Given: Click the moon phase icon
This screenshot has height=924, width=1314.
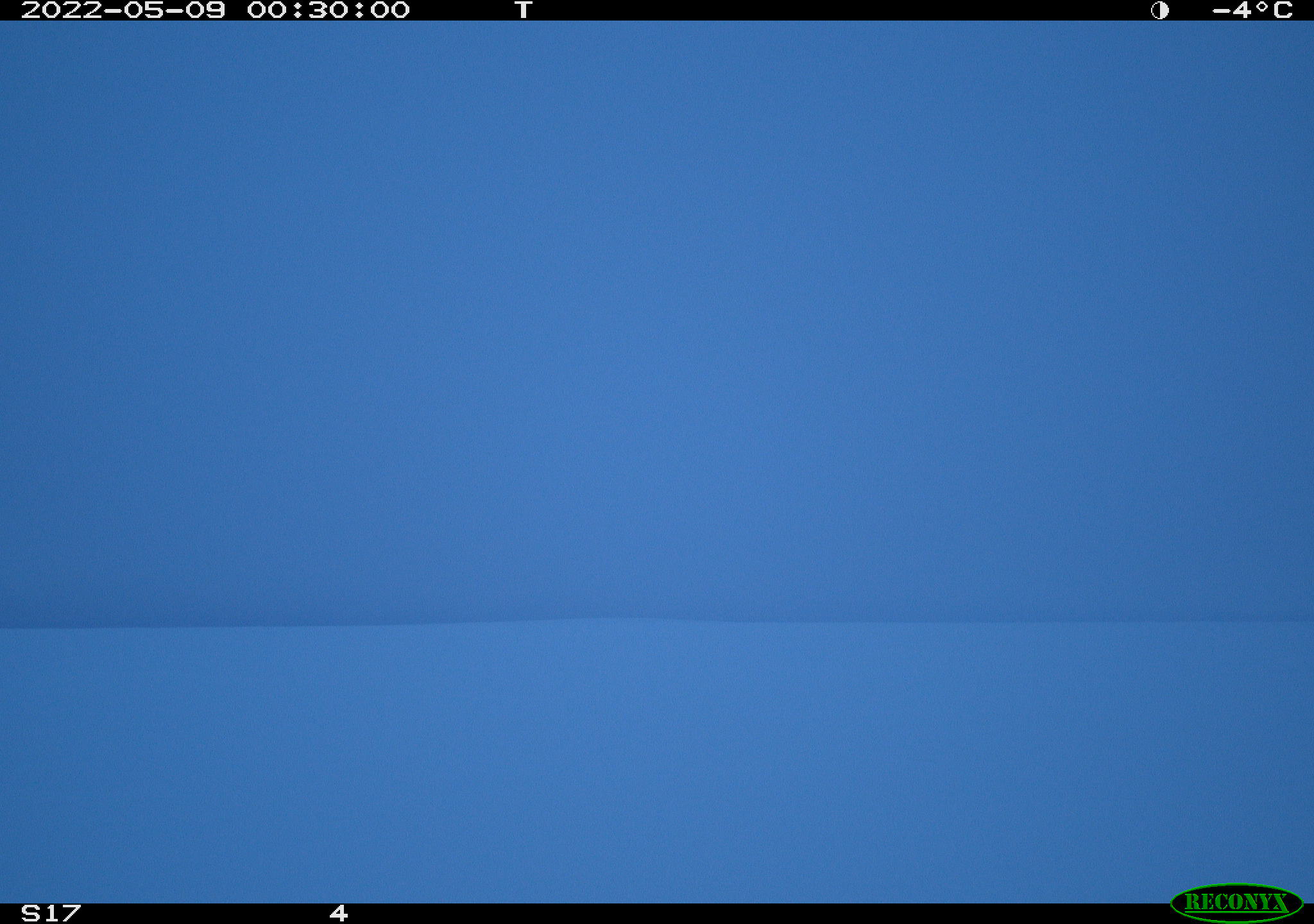Looking at the screenshot, I should pyautogui.click(x=1159, y=10).
